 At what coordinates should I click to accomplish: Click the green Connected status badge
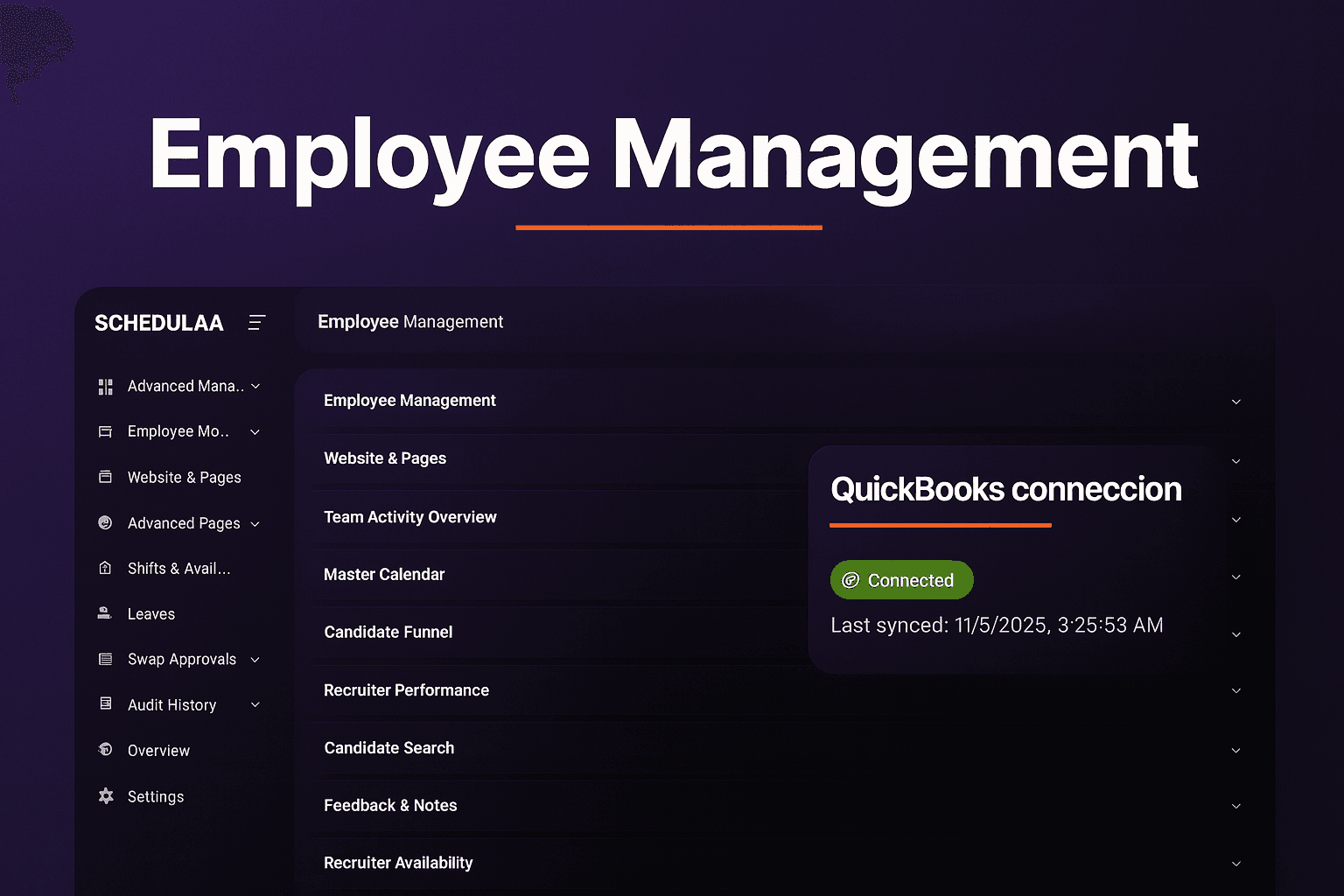point(901,580)
